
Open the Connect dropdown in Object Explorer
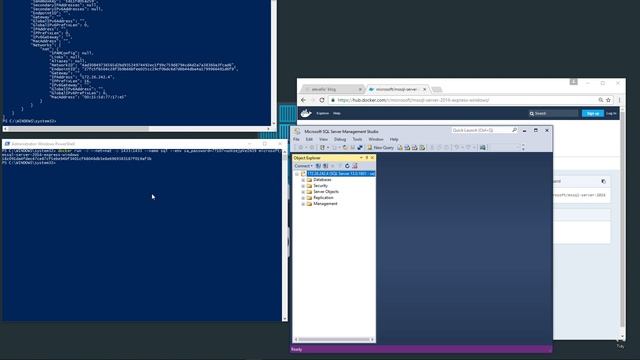pos(304,166)
